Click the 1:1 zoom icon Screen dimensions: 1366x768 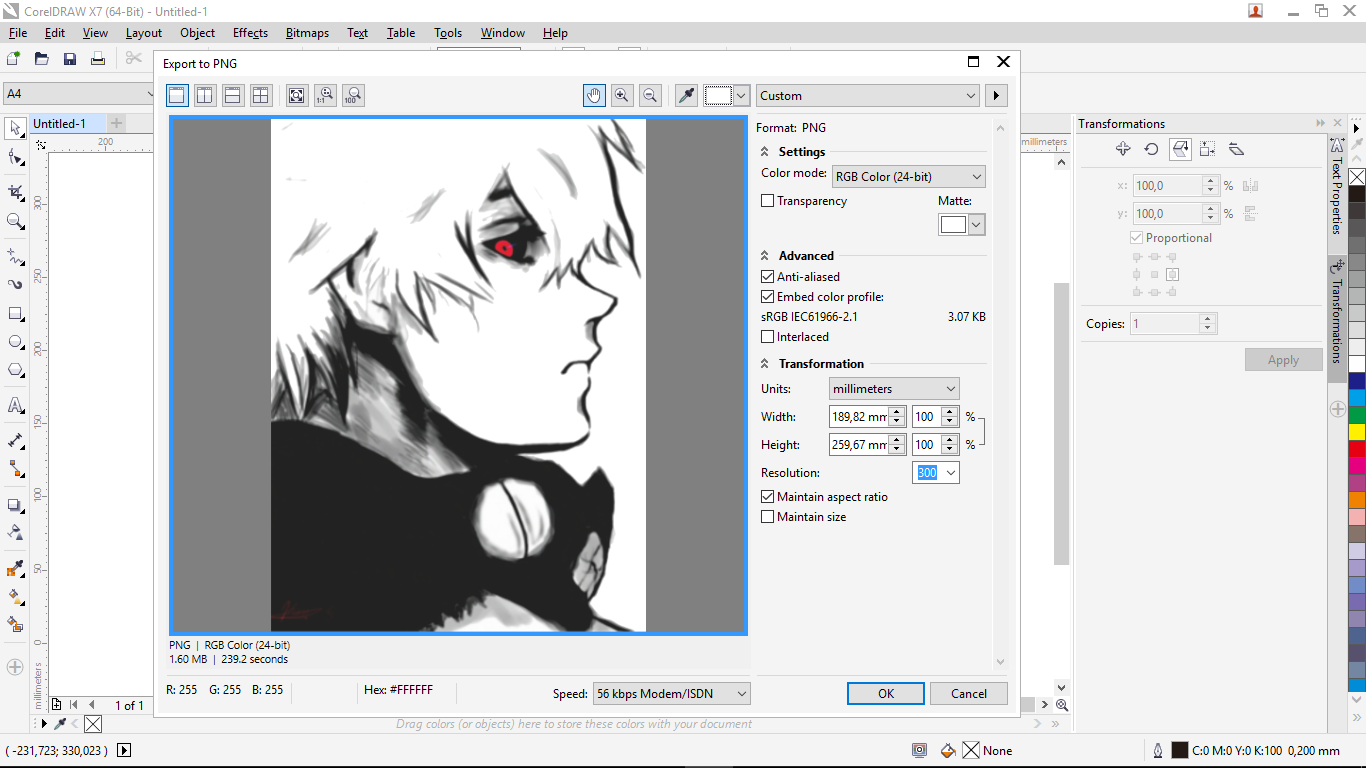(325, 95)
